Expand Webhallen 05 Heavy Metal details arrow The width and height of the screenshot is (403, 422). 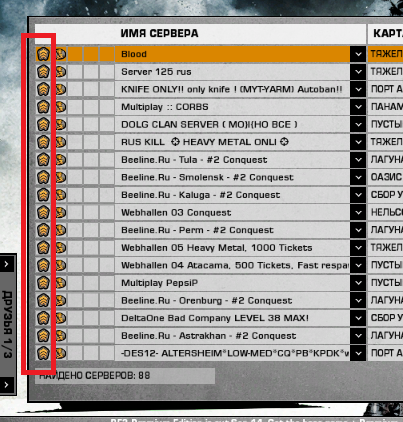358,248
